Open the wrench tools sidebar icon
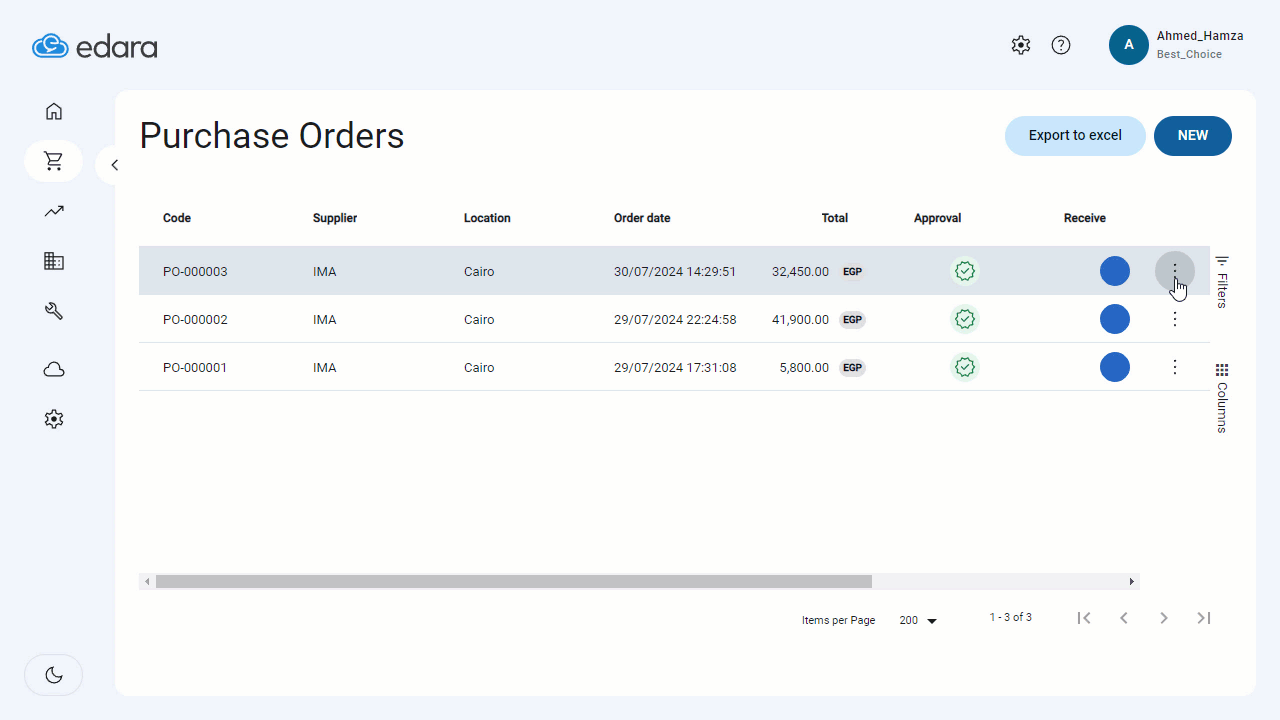 (54, 311)
